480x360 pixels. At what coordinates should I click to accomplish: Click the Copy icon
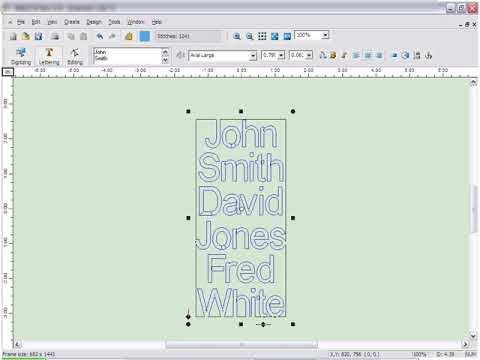71,36
